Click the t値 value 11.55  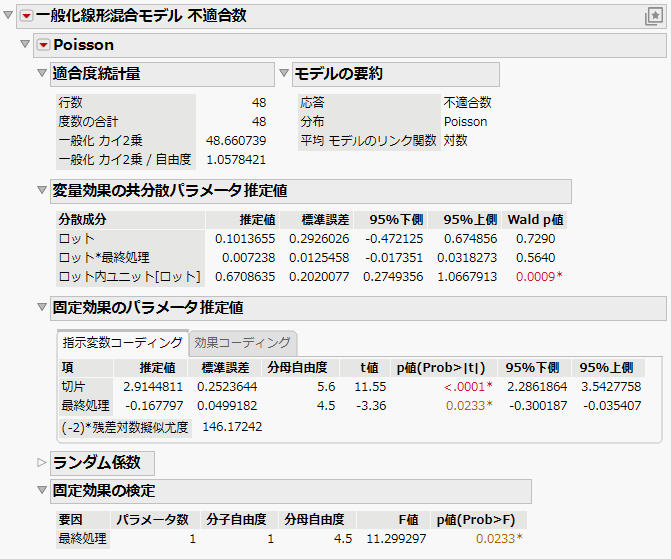[x=370, y=387]
